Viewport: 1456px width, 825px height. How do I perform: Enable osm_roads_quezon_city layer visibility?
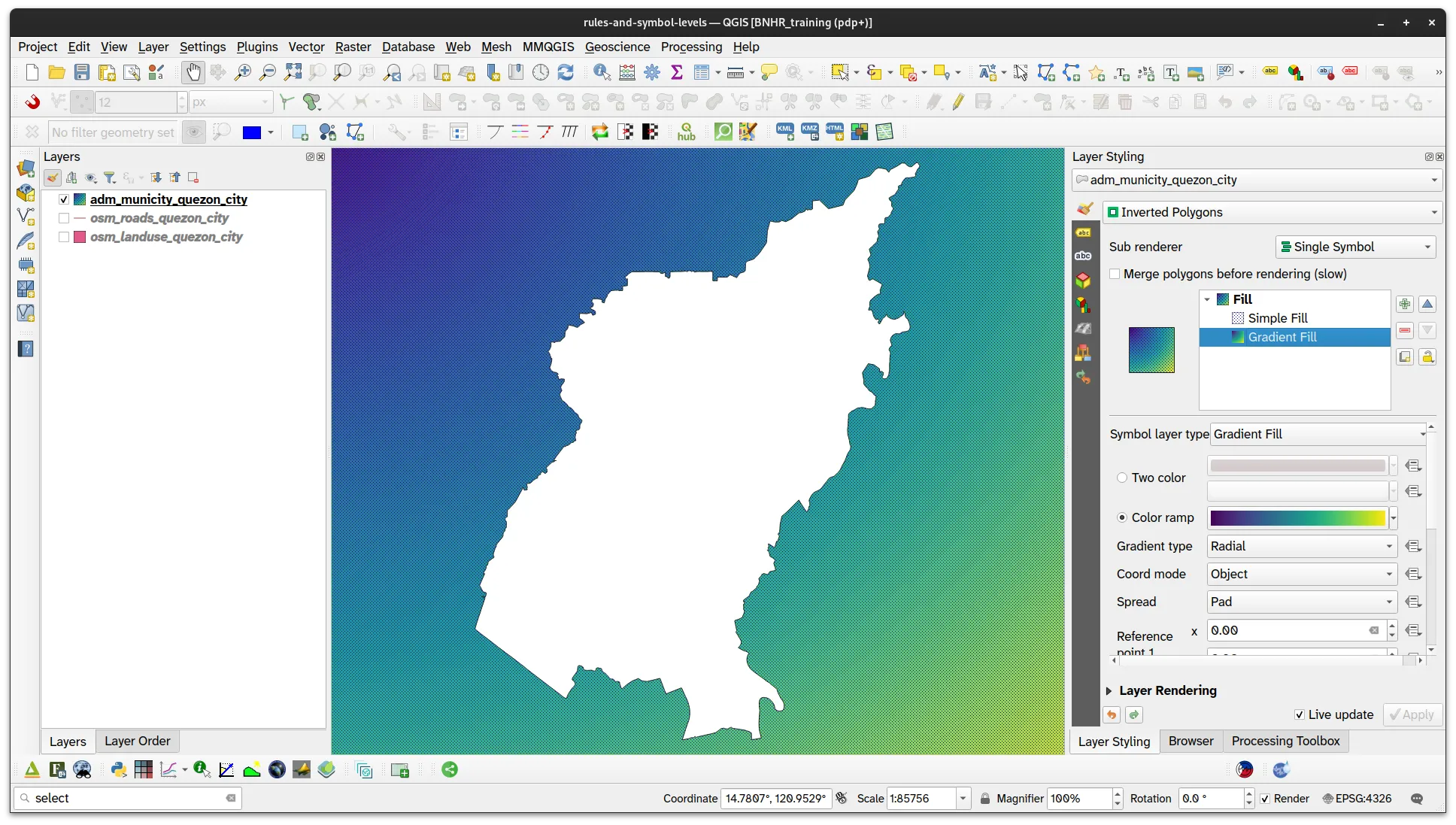[64, 218]
